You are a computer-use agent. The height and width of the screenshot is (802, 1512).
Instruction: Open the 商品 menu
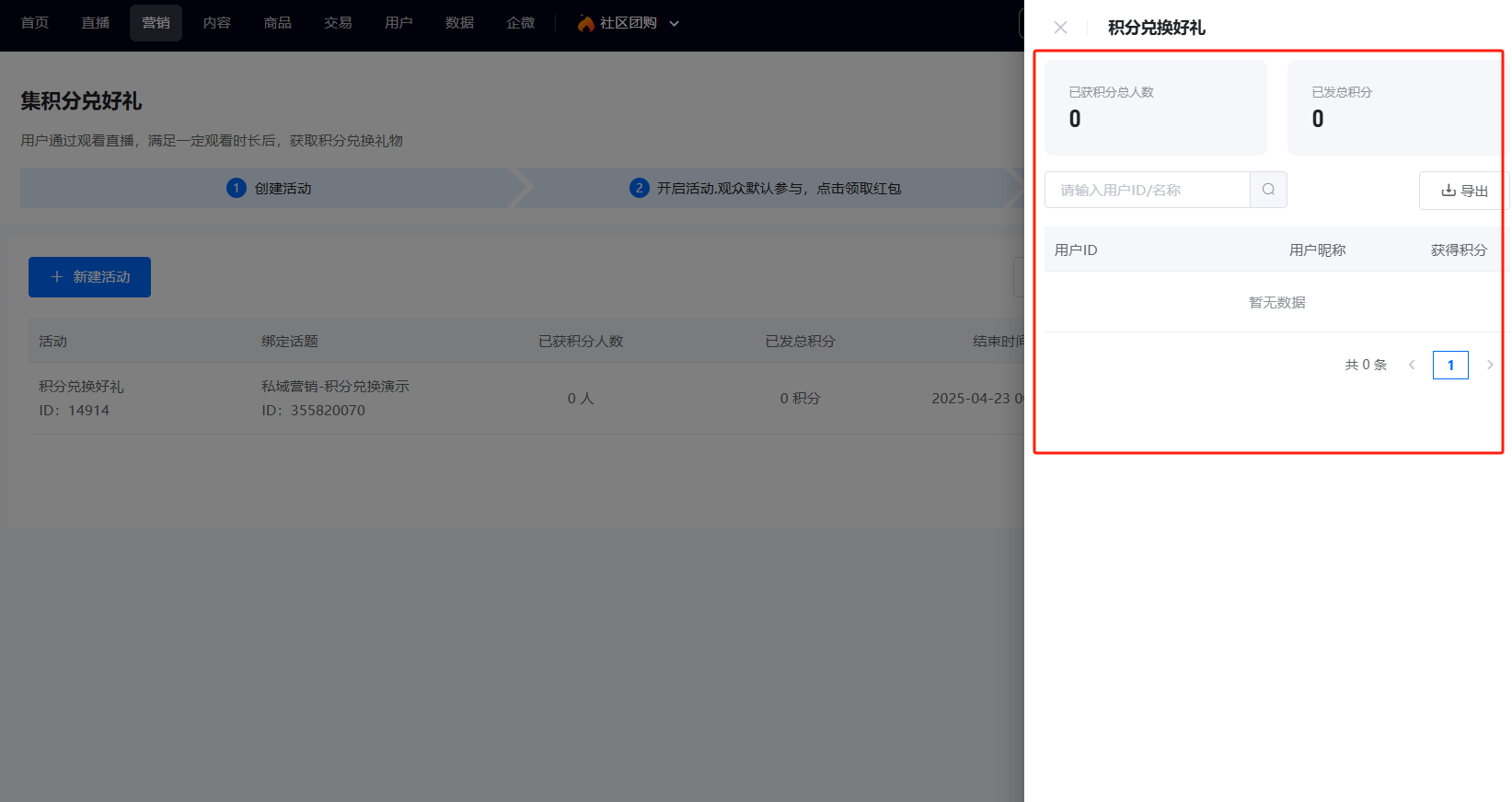click(278, 23)
